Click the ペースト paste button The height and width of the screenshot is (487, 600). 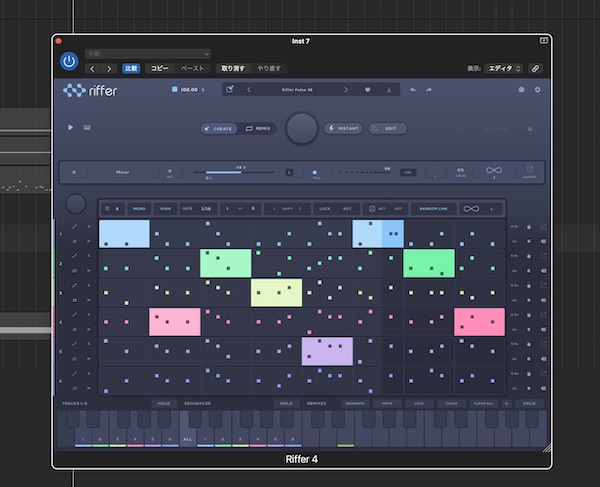point(192,68)
